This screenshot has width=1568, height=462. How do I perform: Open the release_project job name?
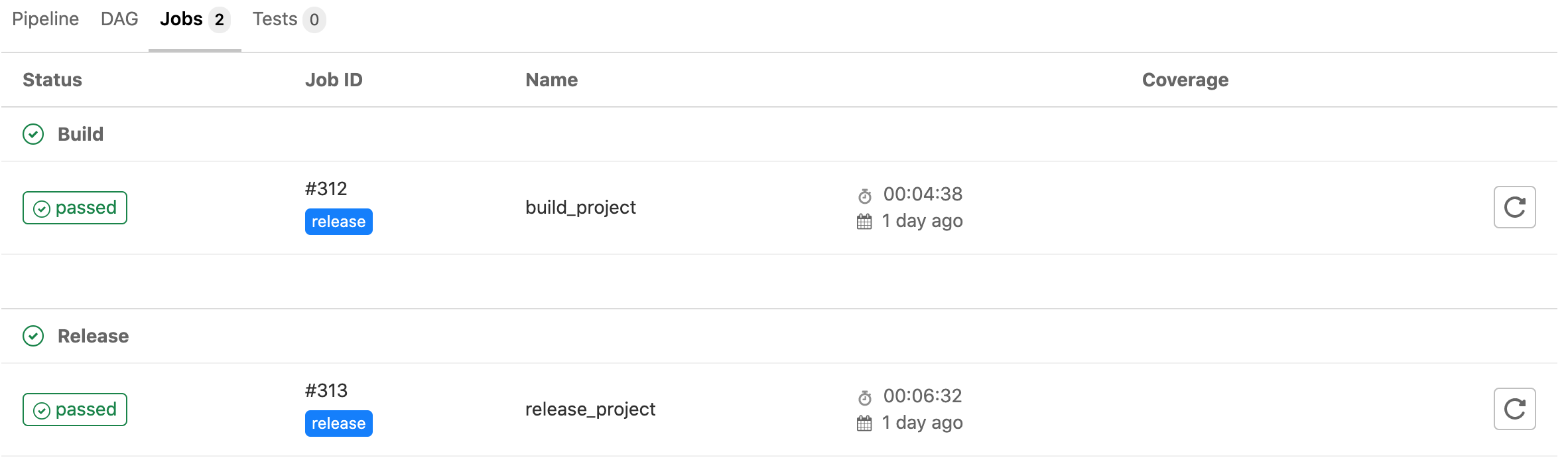point(590,410)
